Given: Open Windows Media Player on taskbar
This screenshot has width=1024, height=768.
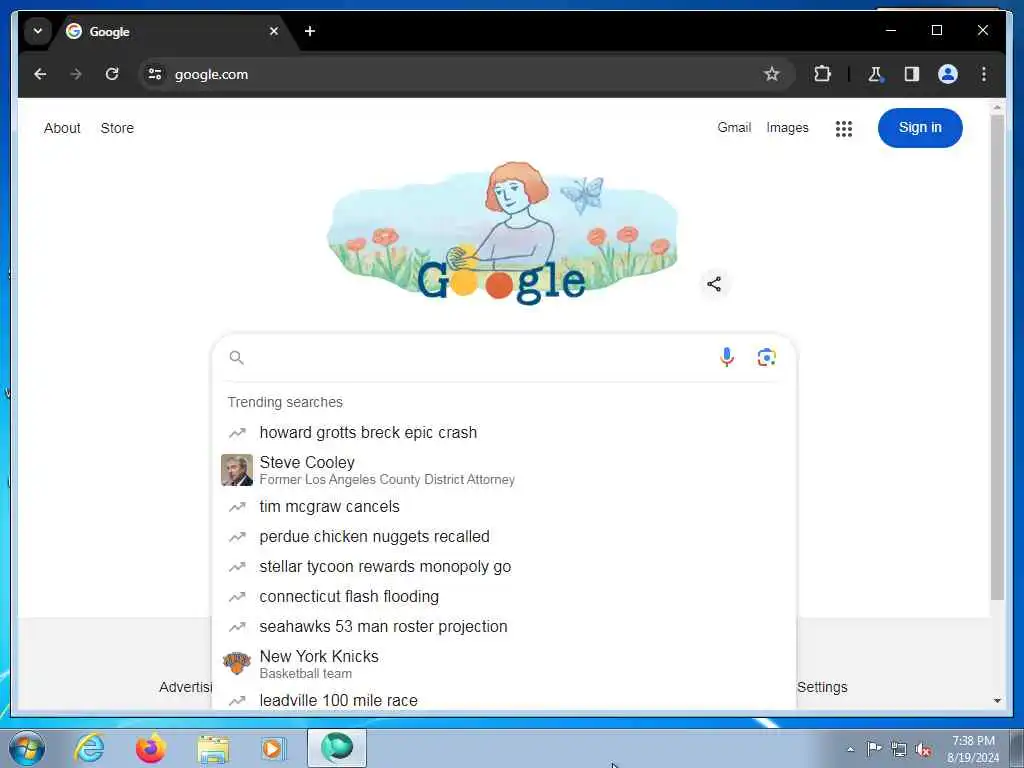Looking at the screenshot, I should pyautogui.click(x=273, y=748).
